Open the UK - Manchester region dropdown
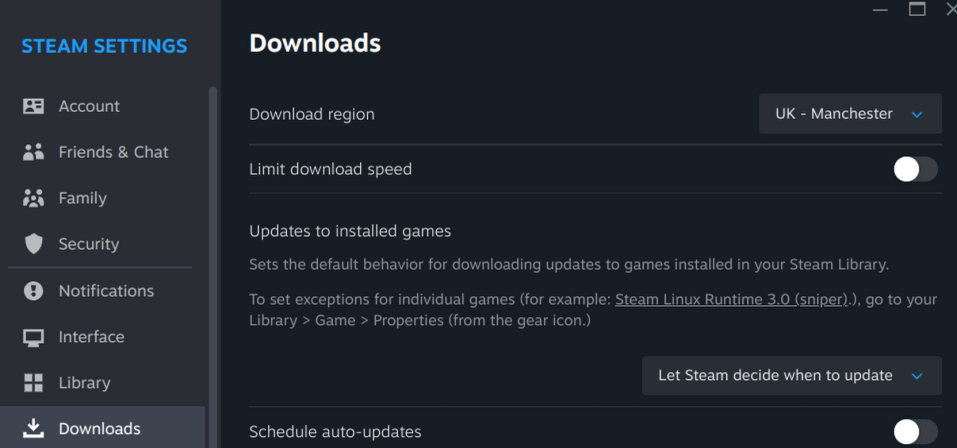 (x=850, y=114)
